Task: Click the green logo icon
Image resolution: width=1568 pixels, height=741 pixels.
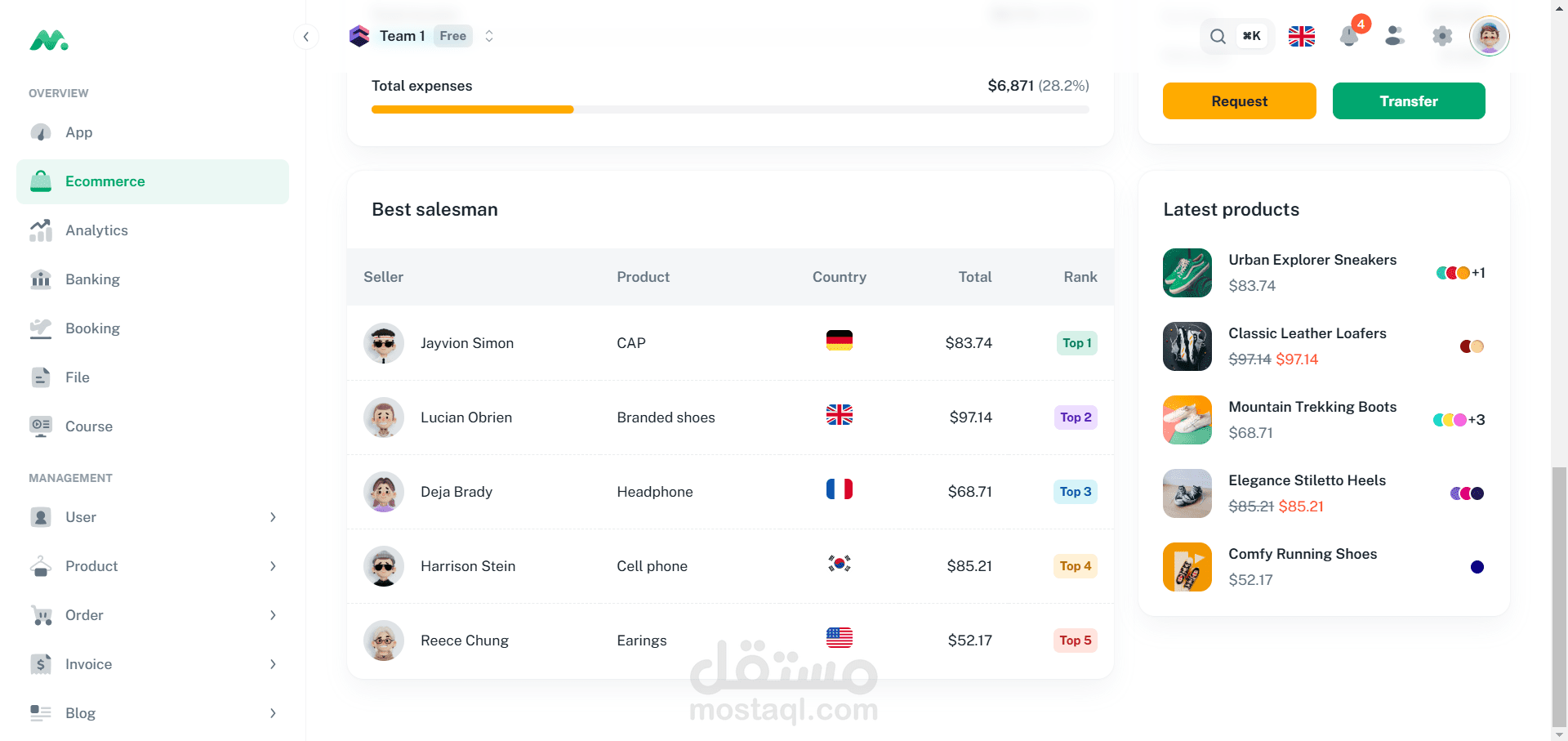Action: click(48, 40)
